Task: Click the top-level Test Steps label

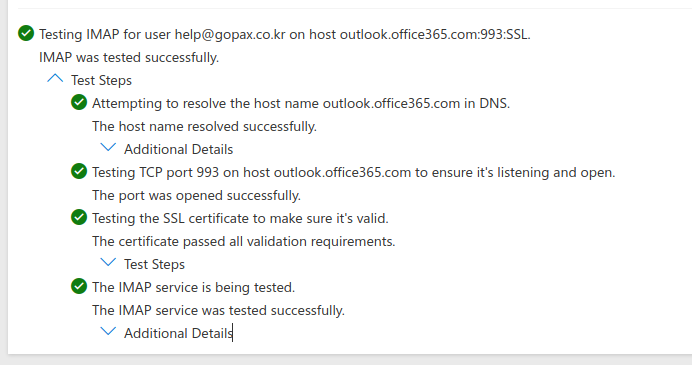Action: [102, 80]
